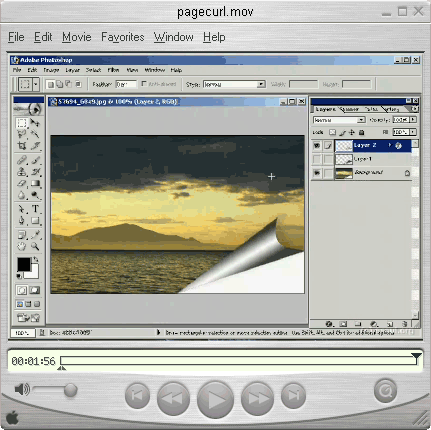Select the Blur tool
The width and height of the screenshot is (431, 430).
22,195
